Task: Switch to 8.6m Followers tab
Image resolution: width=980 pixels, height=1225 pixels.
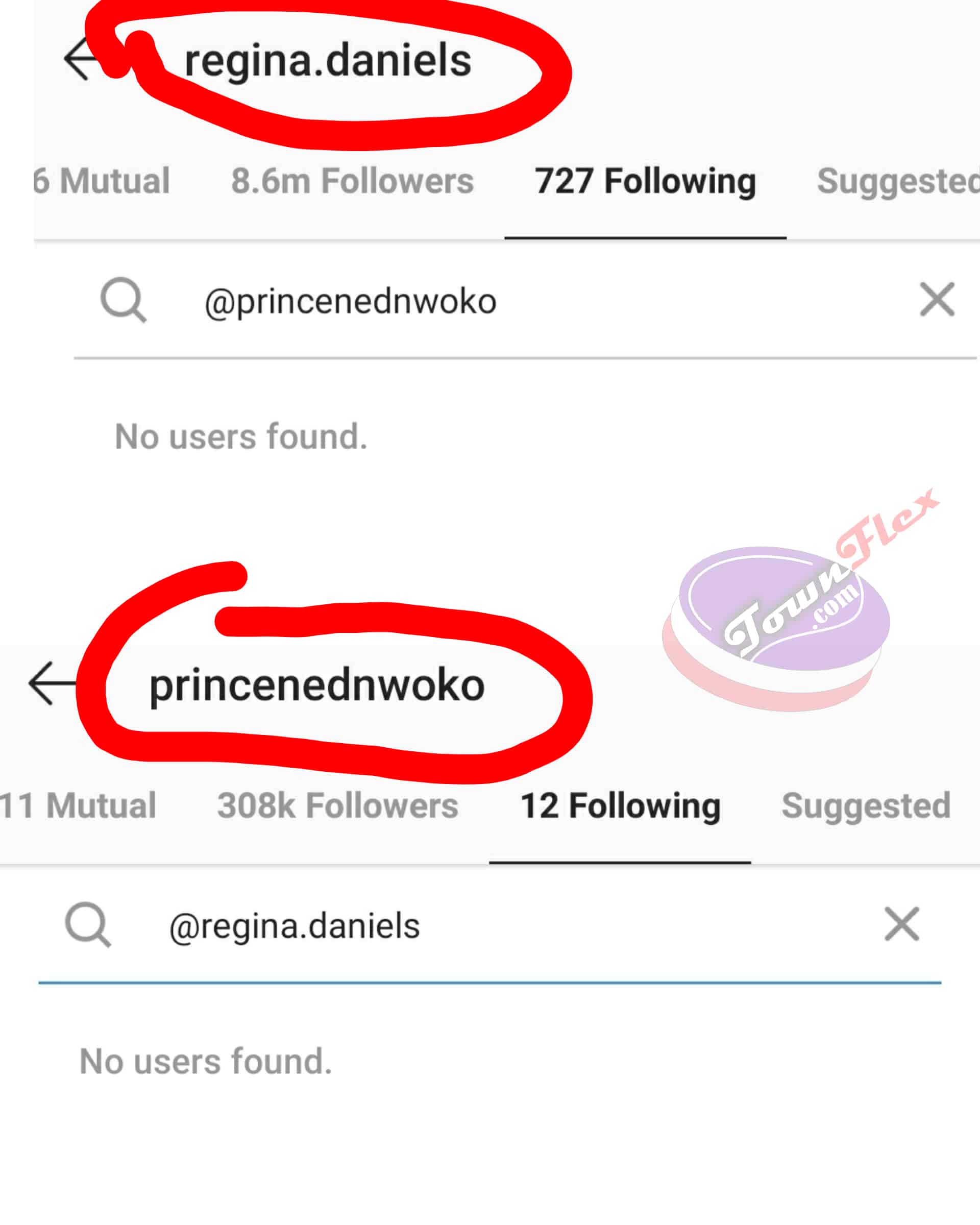Action: [352, 181]
